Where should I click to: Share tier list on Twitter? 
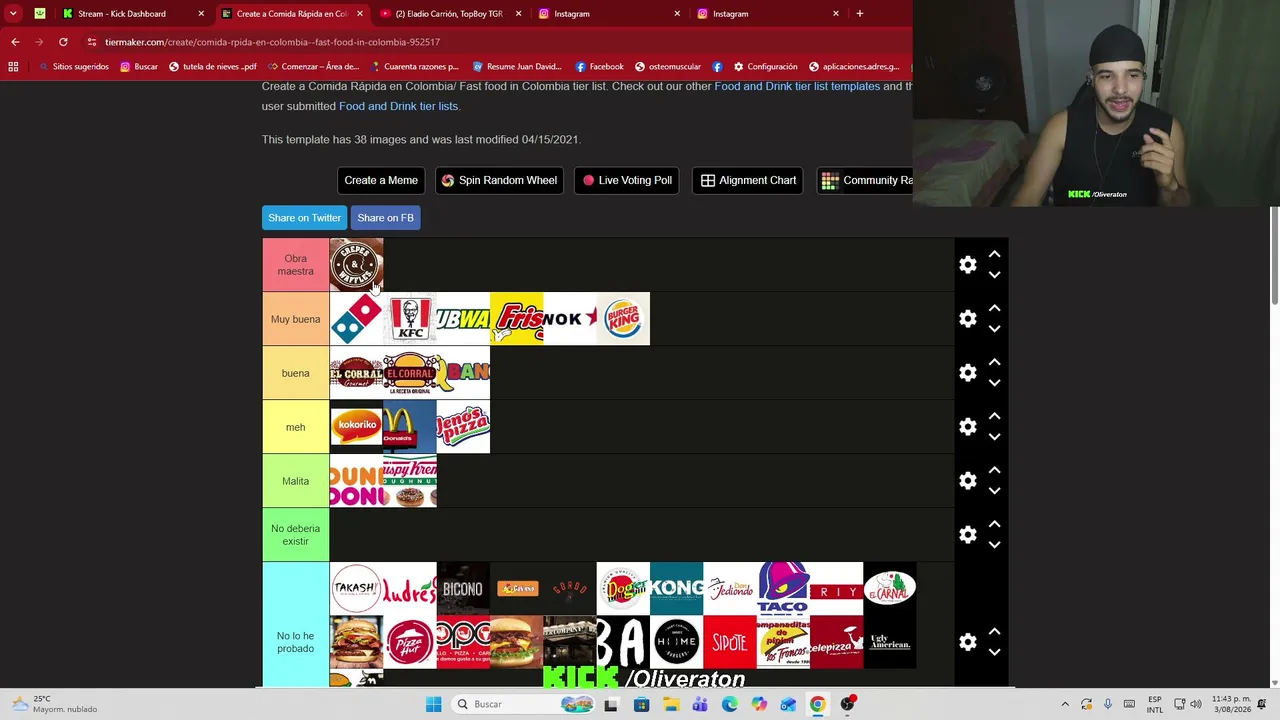[x=304, y=218]
